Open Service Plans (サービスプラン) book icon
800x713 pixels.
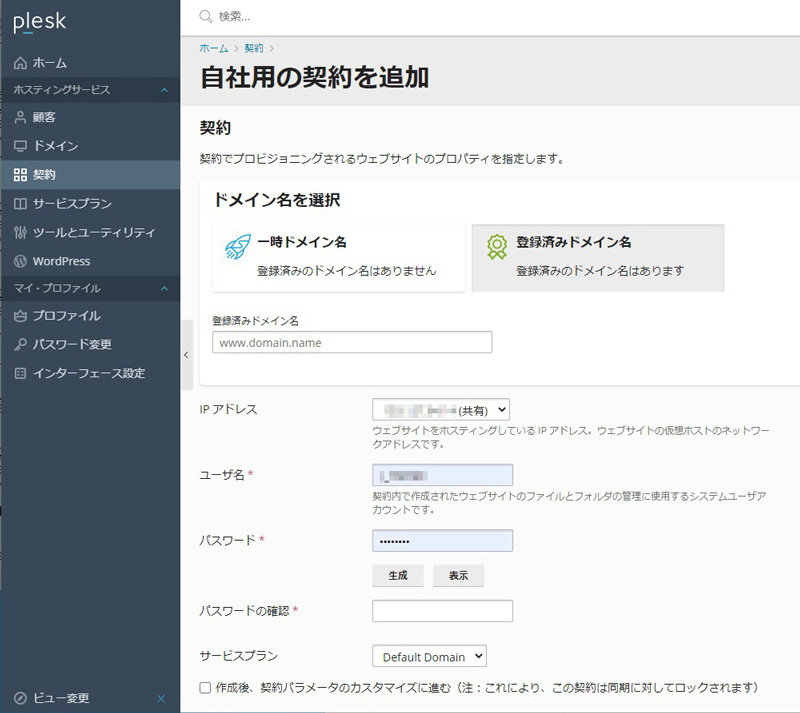tap(21, 204)
